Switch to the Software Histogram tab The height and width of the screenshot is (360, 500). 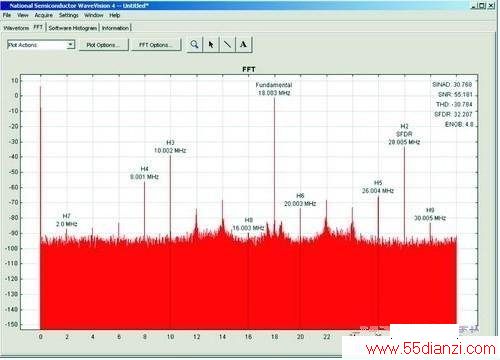coord(73,28)
